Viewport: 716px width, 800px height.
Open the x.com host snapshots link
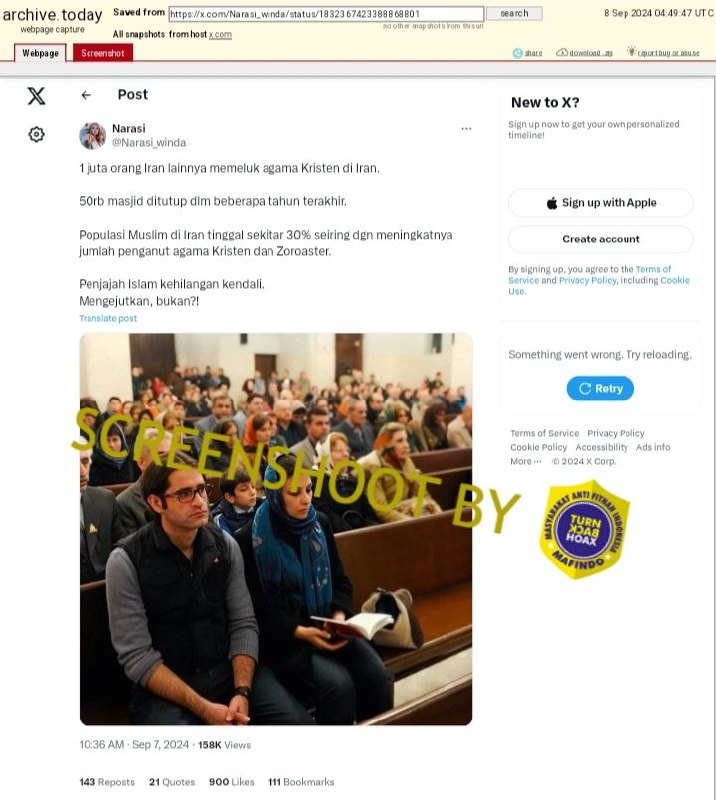(x=220, y=35)
